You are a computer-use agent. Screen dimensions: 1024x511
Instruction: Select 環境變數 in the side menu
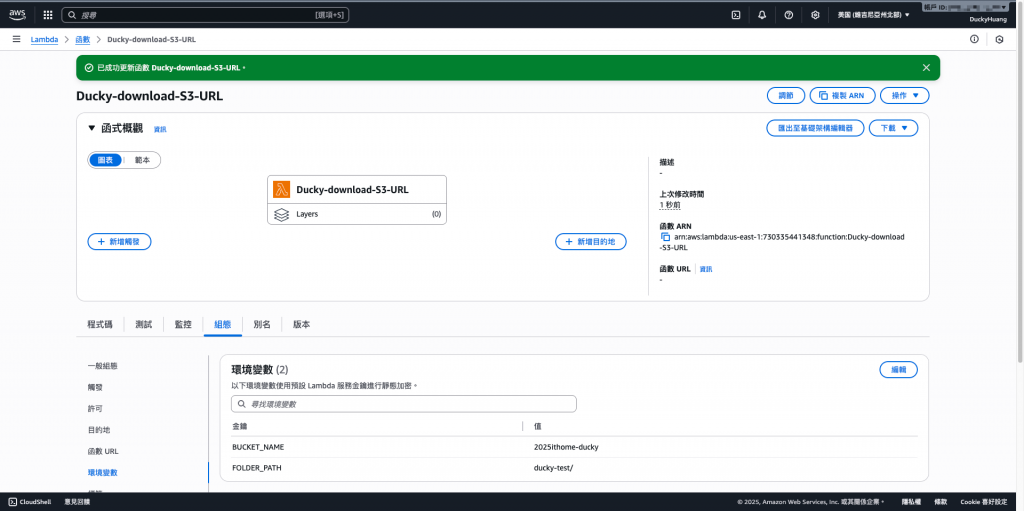[x=103, y=472]
